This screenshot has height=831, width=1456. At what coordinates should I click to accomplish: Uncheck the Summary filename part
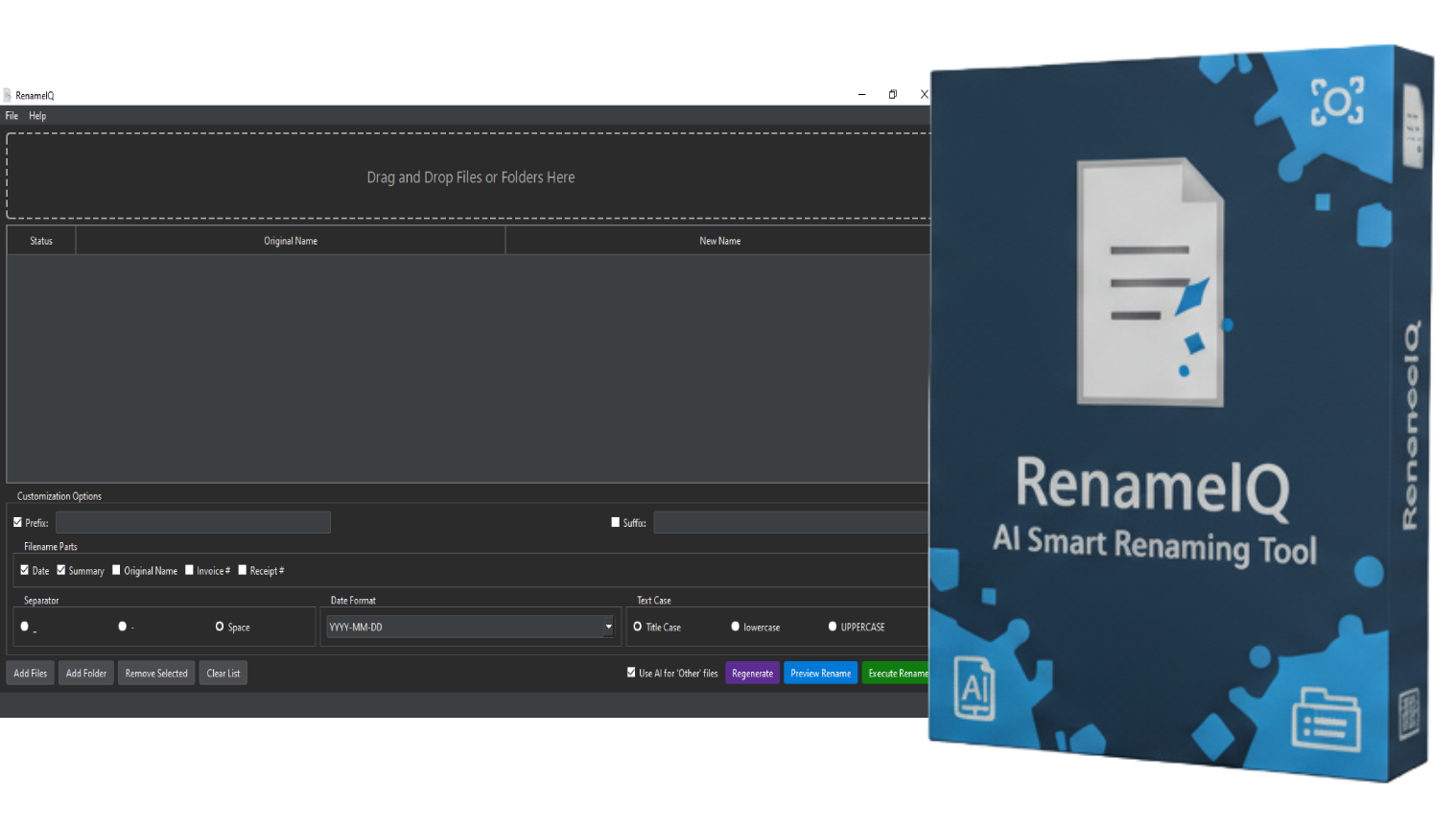point(61,570)
